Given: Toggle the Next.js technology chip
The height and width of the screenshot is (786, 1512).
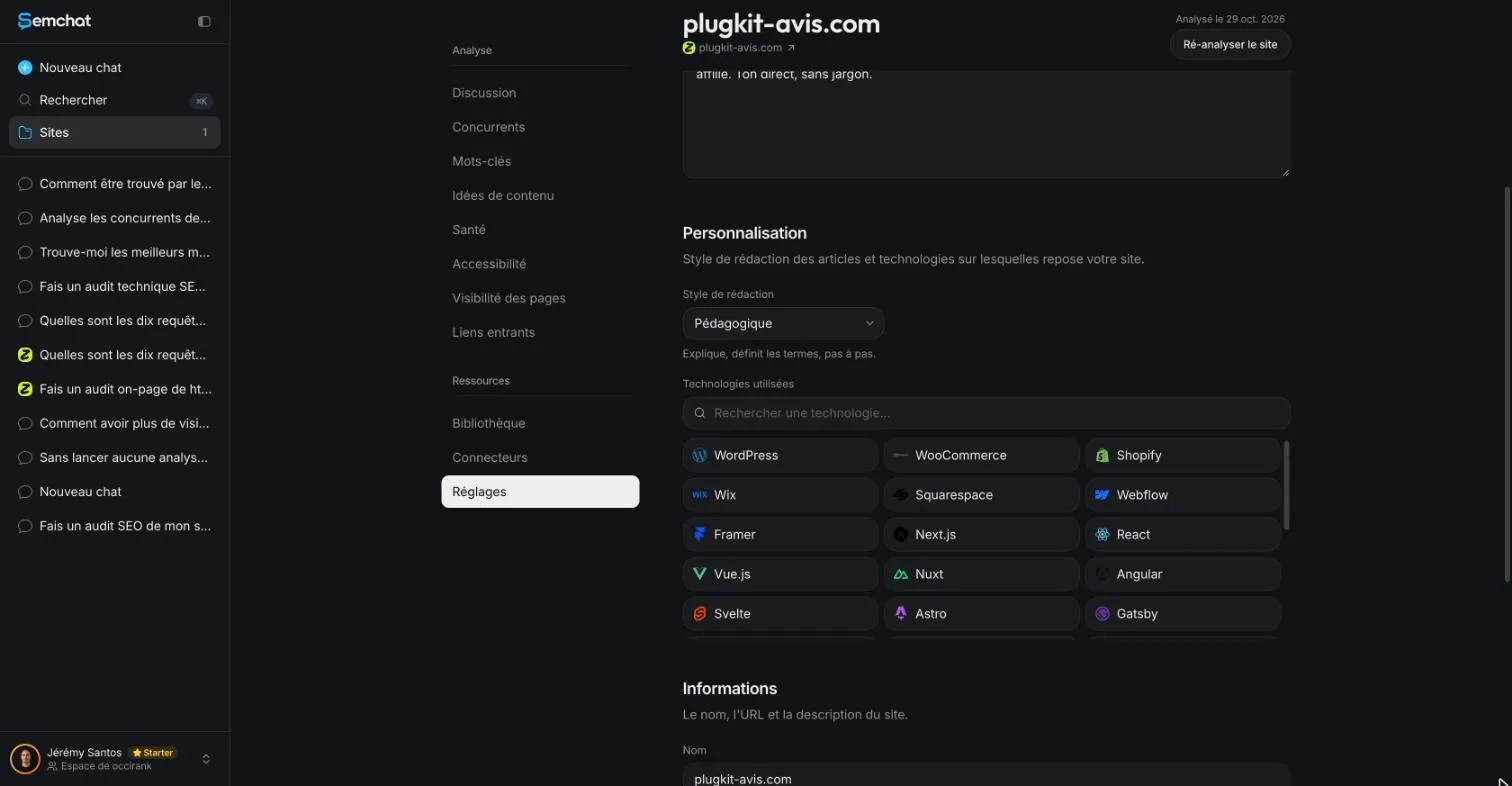Looking at the screenshot, I should [981, 534].
